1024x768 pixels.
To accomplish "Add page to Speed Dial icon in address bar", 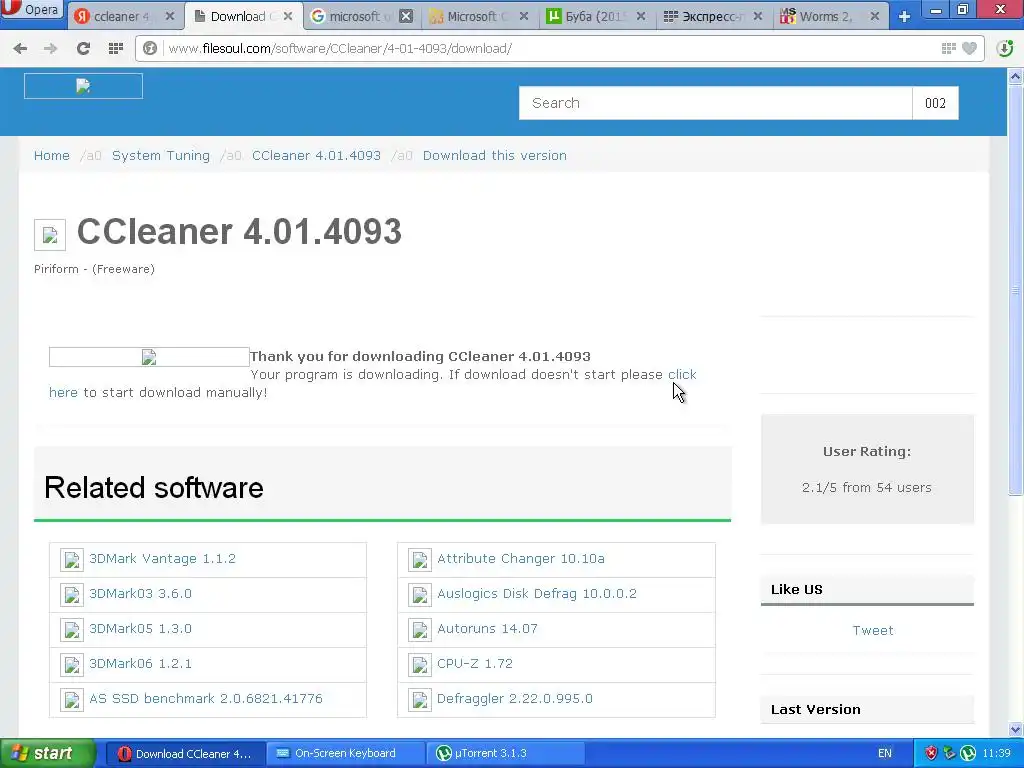I will coord(949,48).
